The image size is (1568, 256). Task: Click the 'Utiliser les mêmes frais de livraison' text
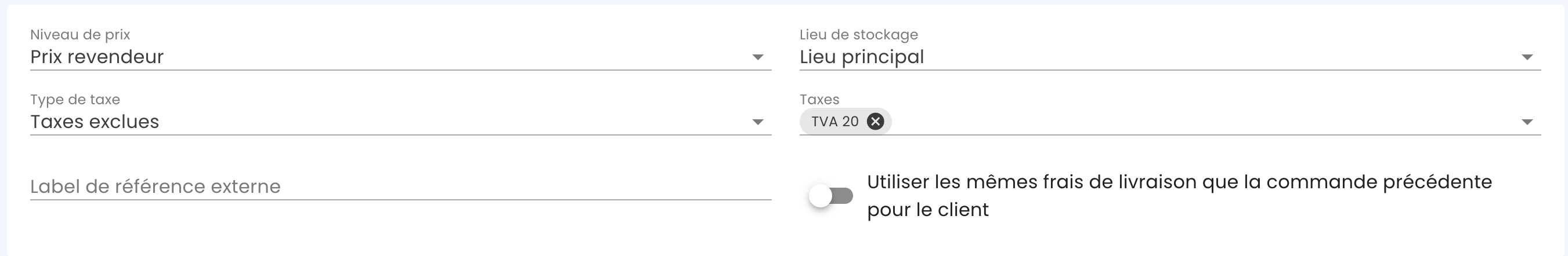(x=1179, y=182)
